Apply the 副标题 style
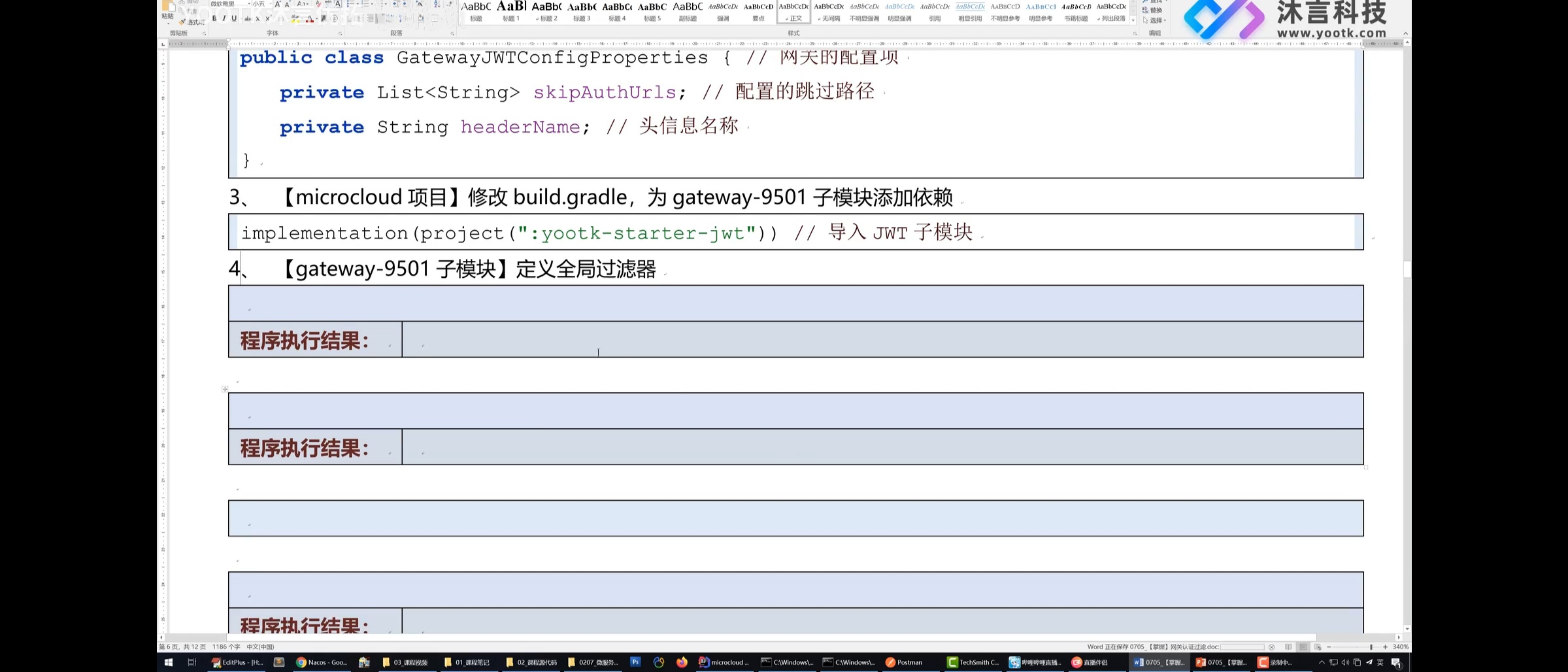Screen dimensions: 1568x672 pos(688,12)
